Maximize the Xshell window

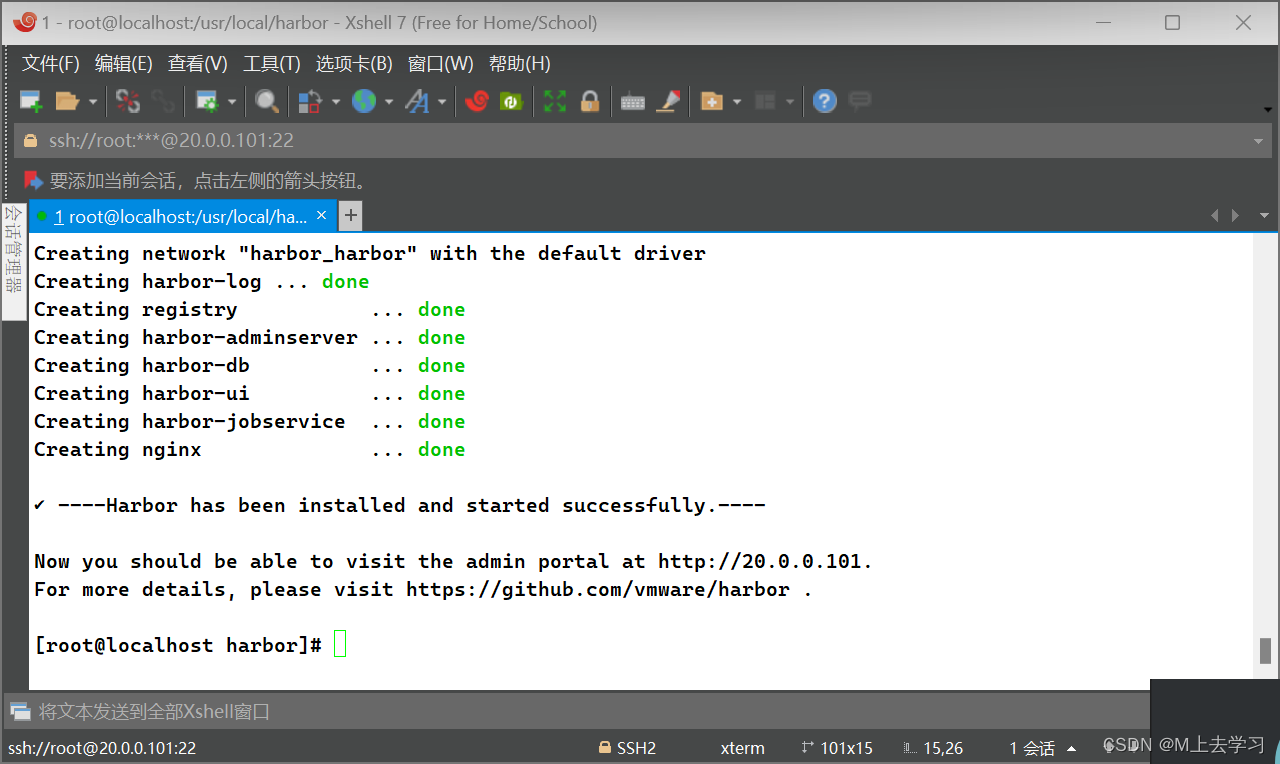pos(1172,22)
